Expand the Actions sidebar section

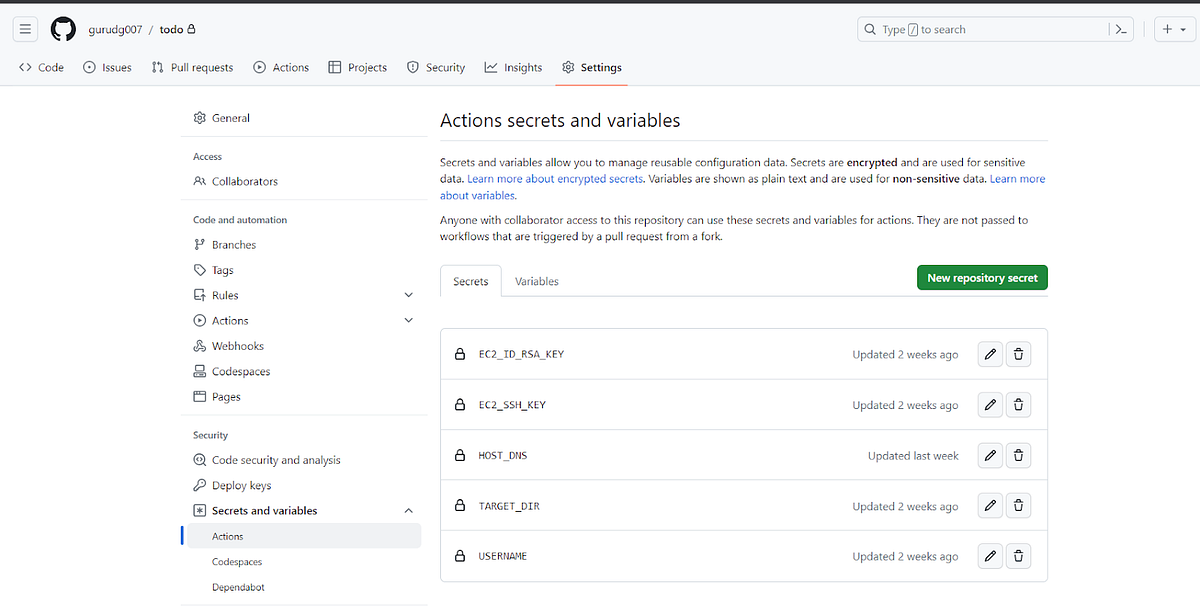[409, 319]
